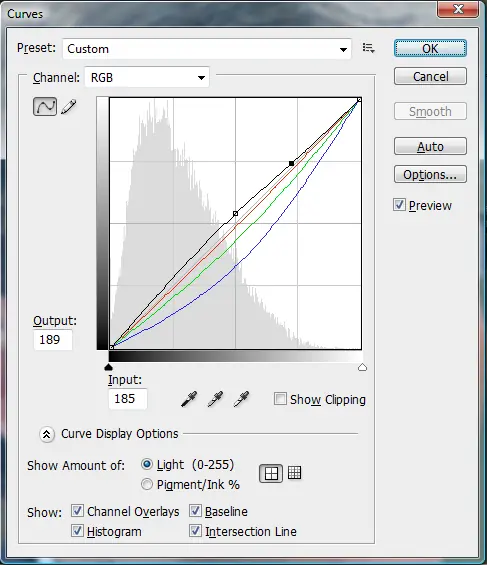Uncheck the Preview checkbox
Screen dimensions: 487x565
click(399, 205)
